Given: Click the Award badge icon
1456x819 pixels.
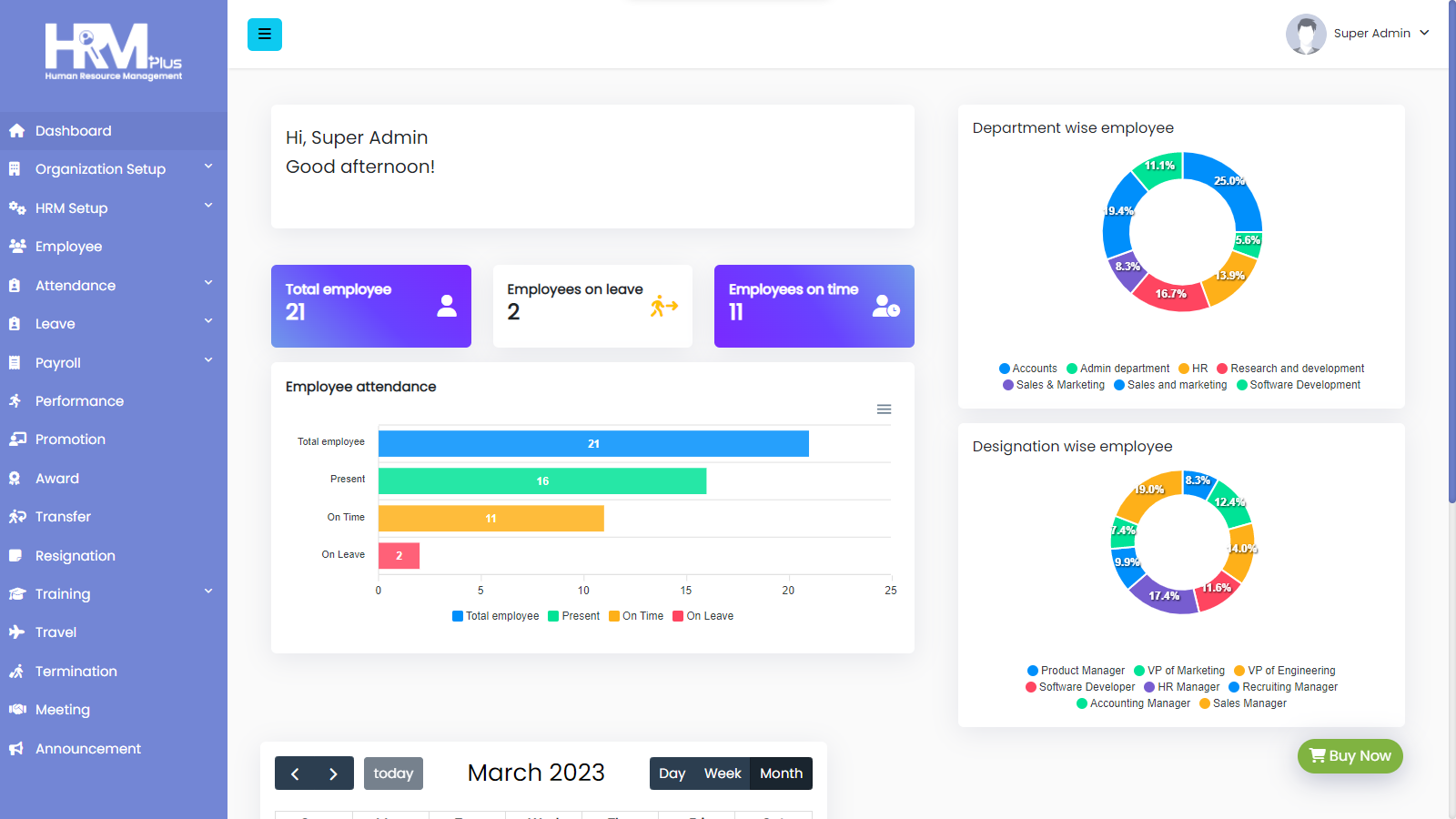Looking at the screenshot, I should [15, 479].
